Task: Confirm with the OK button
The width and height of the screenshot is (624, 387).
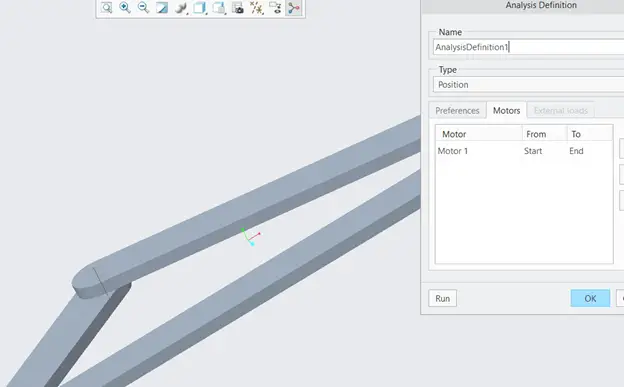Action: coord(590,298)
